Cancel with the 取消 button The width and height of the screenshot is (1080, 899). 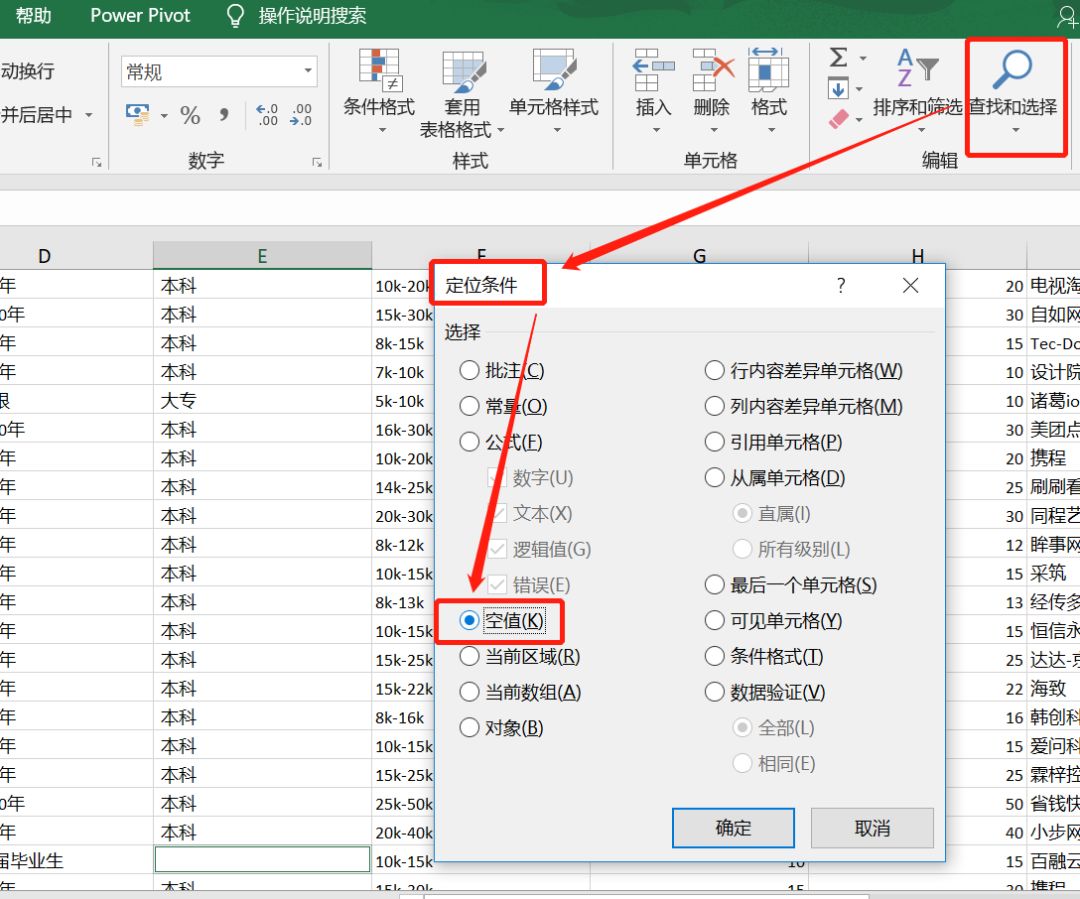[872, 827]
